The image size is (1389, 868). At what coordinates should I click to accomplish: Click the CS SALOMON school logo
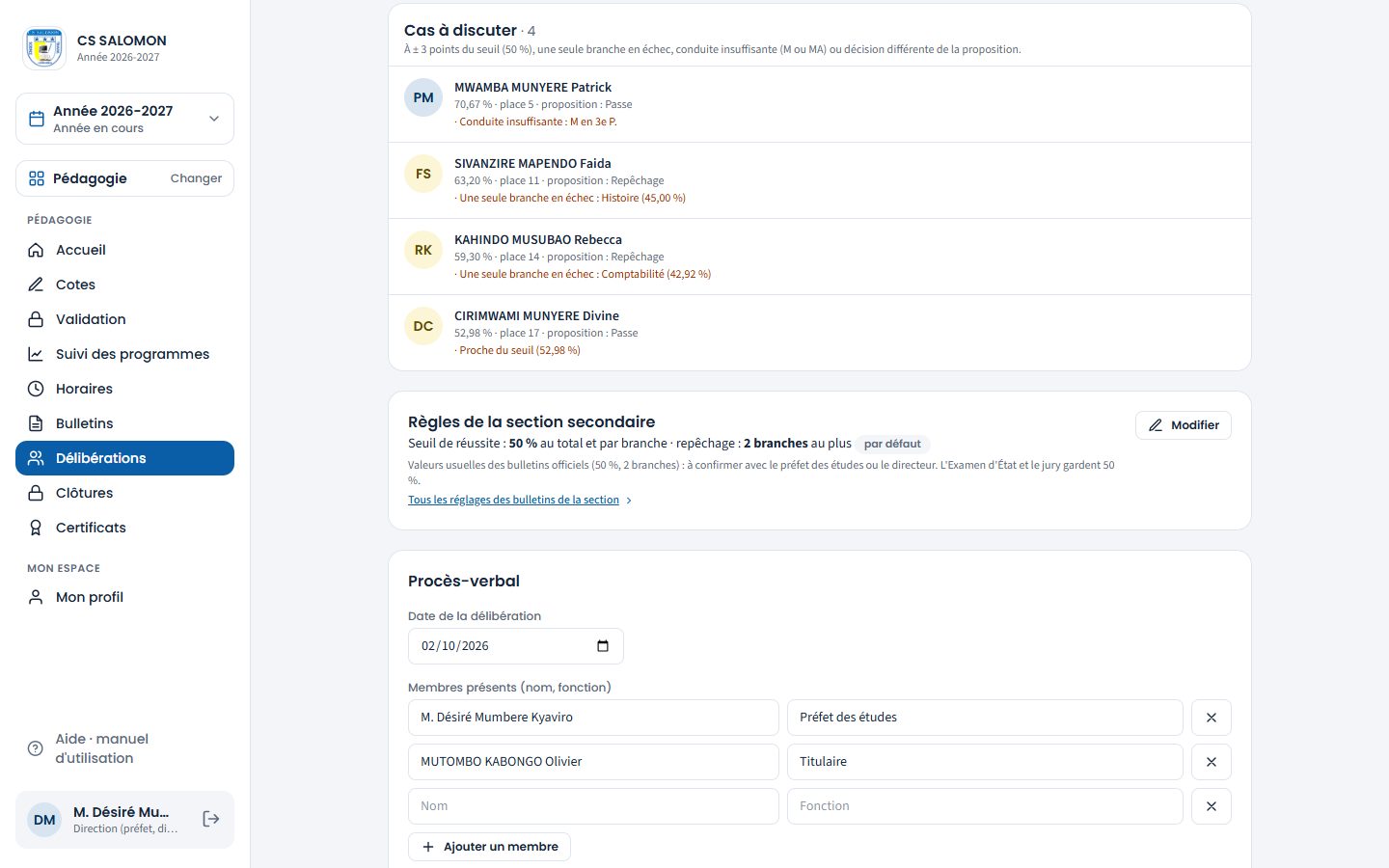[44, 48]
